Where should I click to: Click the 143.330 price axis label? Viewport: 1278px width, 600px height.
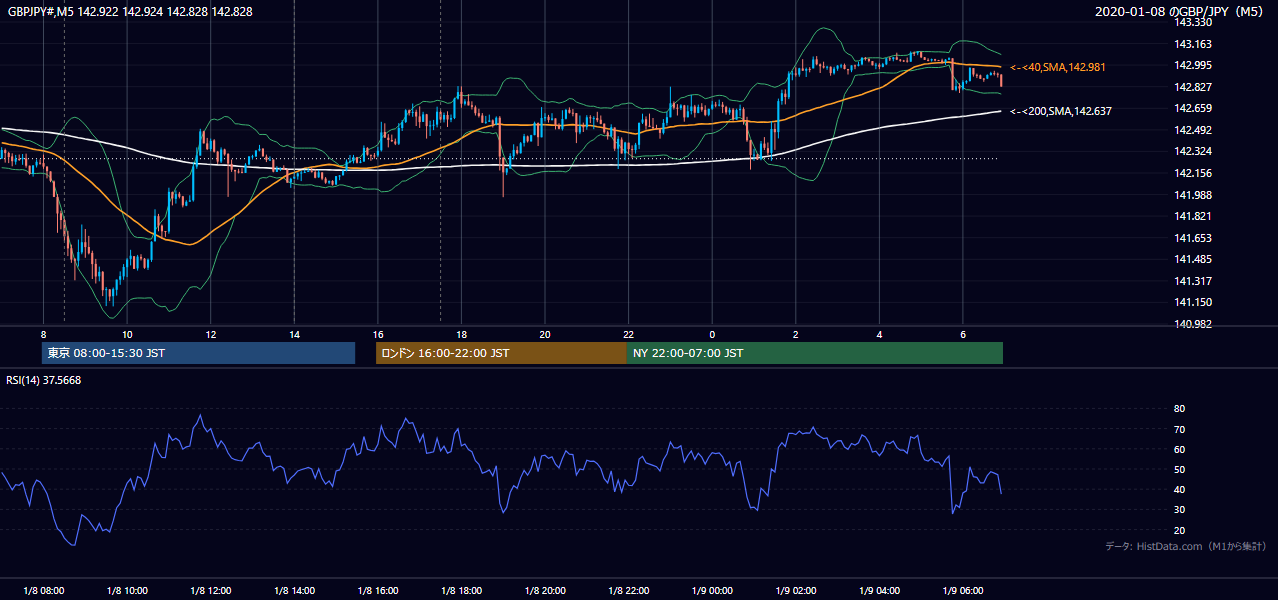coord(1192,22)
